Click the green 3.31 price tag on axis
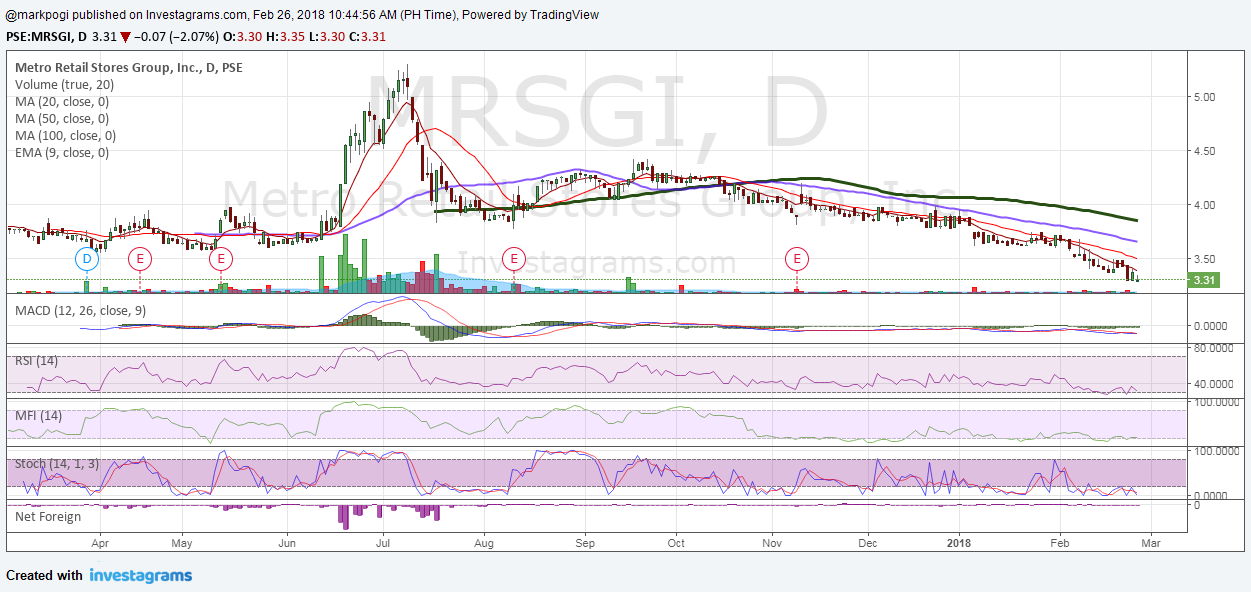1251x592 pixels. [1202, 280]
